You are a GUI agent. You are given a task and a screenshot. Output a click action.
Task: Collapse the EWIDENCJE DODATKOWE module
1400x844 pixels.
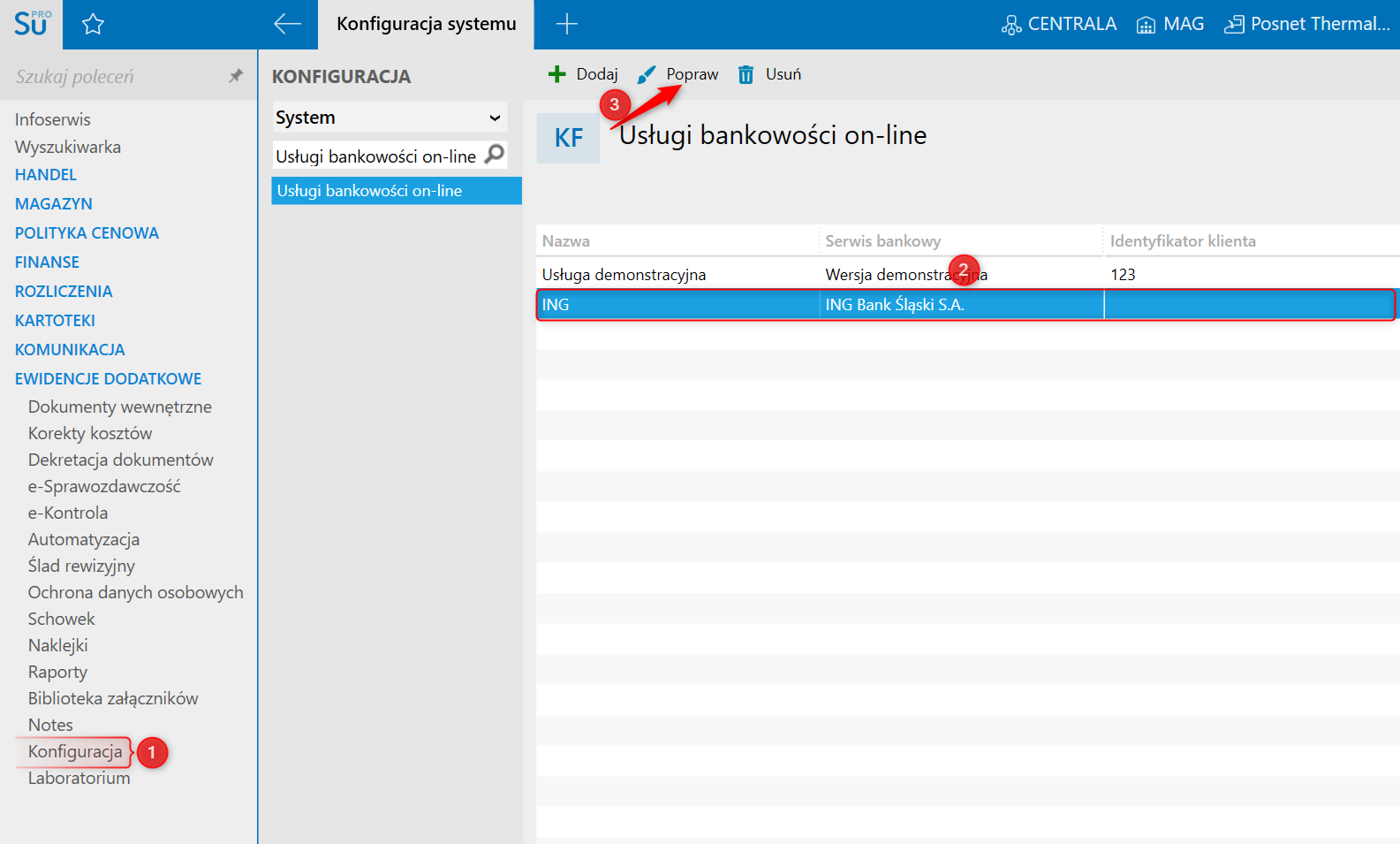(108, 379)
